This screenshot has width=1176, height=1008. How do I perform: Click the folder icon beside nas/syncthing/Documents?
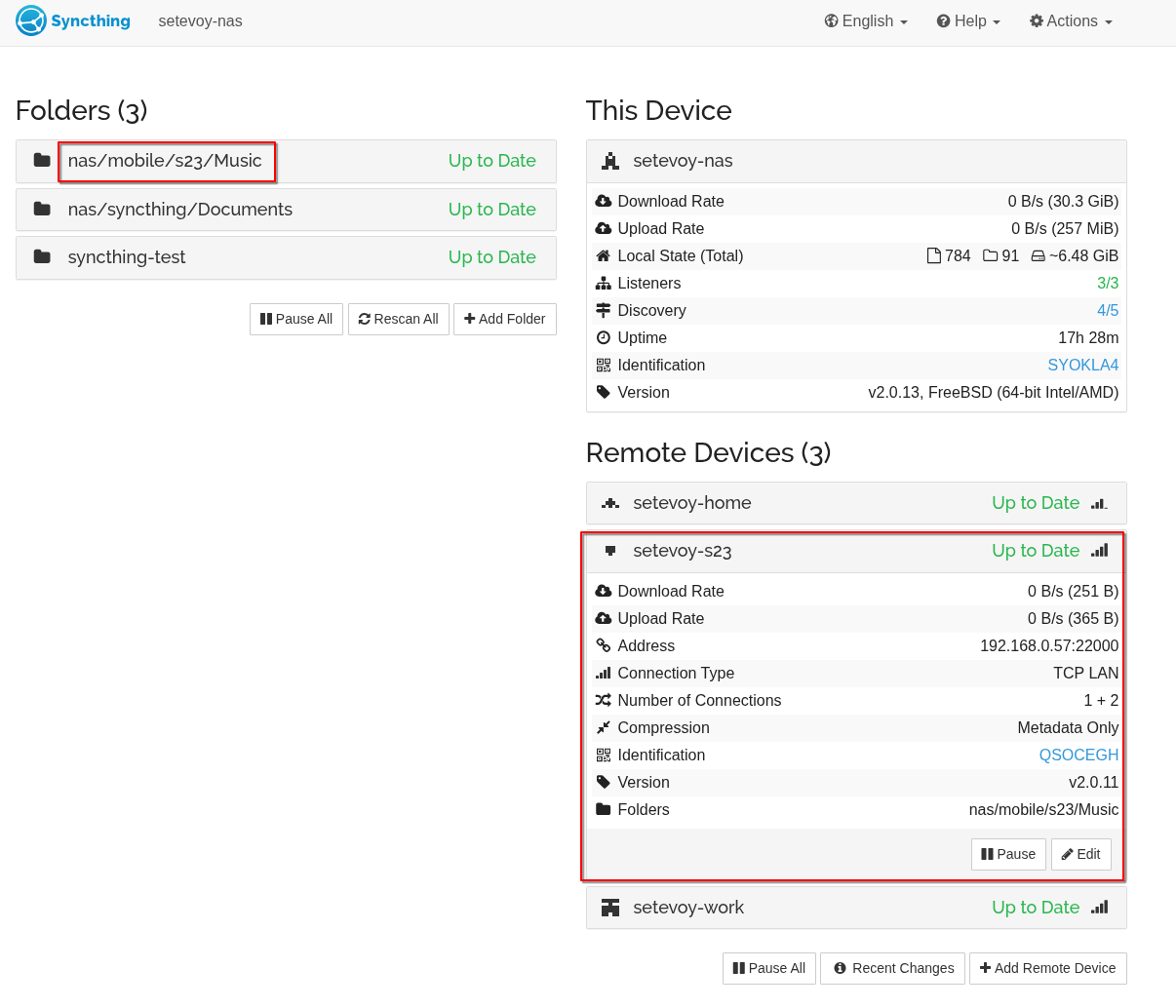click(x=42, y=209)
